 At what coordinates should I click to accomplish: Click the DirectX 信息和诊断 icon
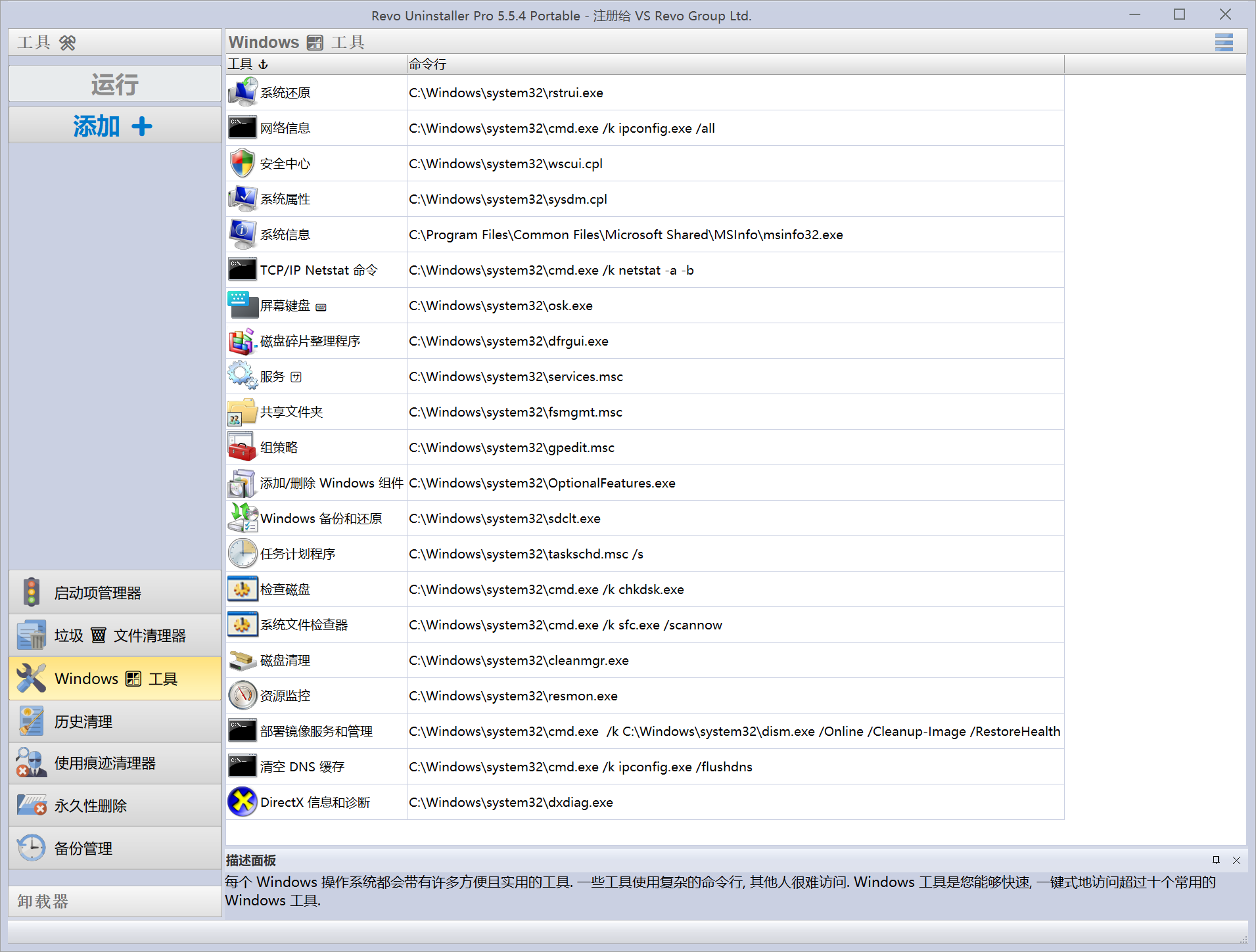pos(243,802)
